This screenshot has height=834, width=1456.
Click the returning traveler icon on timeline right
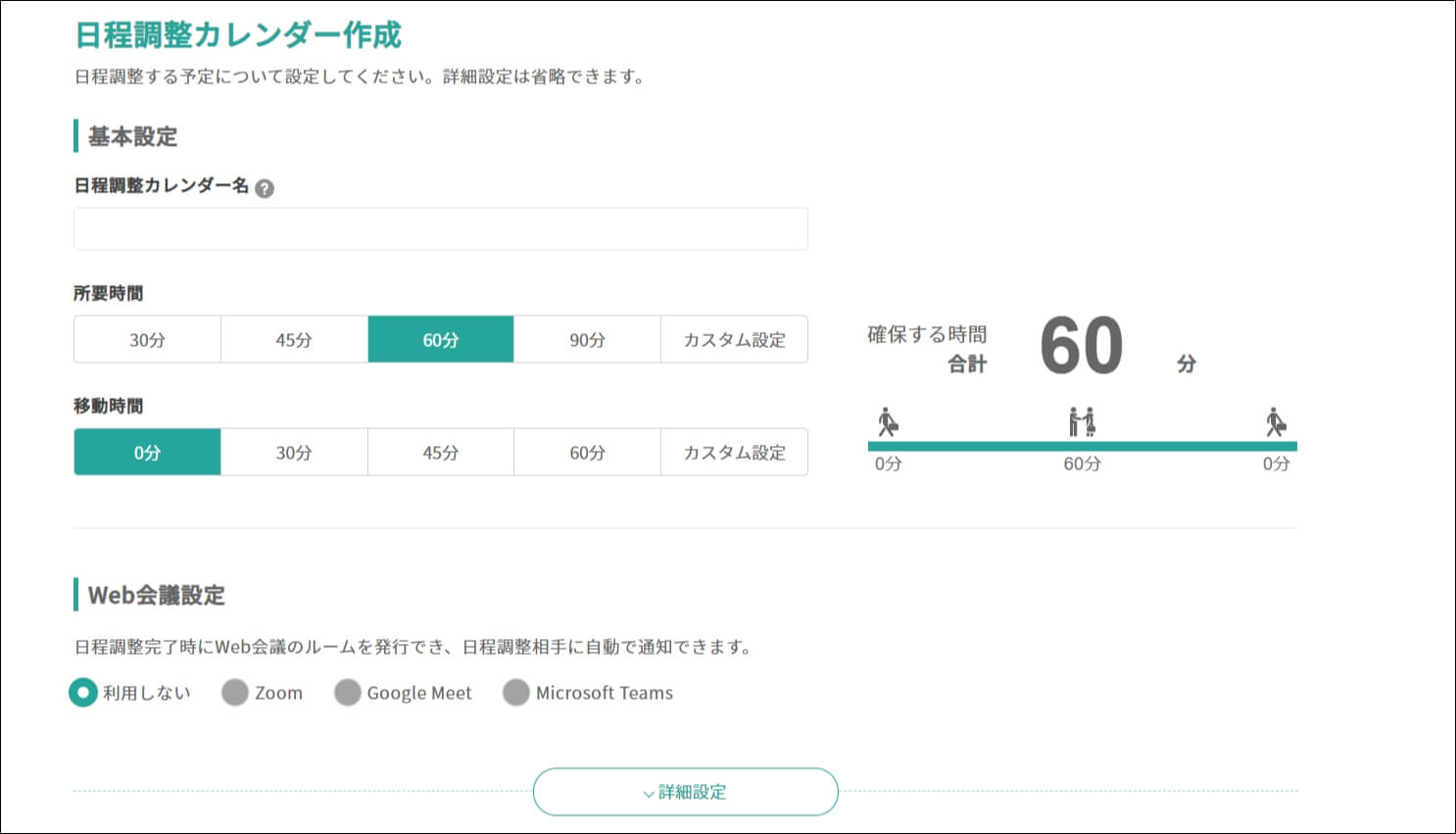tap(1277, 422)
